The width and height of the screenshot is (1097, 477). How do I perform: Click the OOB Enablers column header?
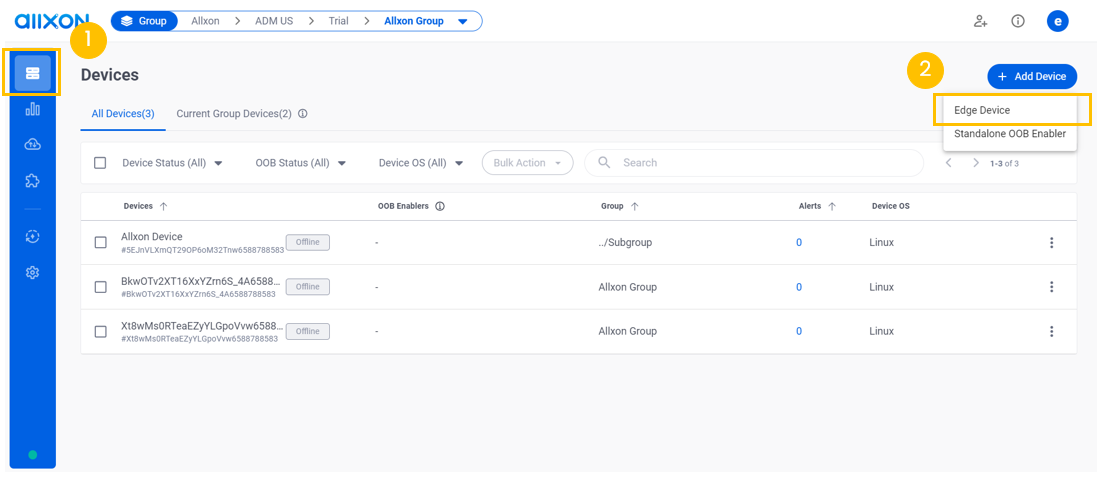pos(403,206)
